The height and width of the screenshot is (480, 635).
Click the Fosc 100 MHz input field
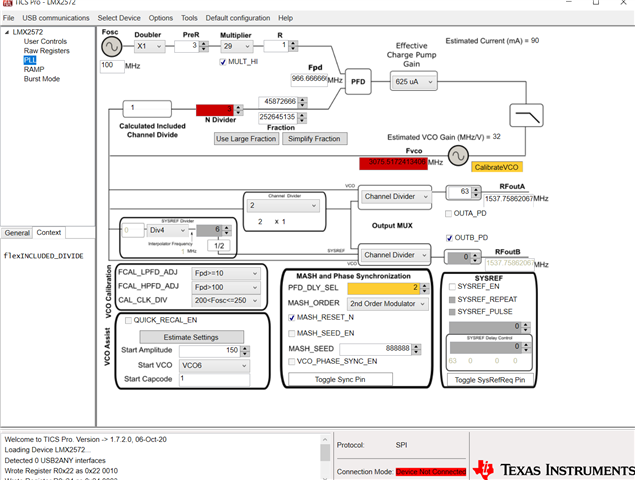click(112, 66)
